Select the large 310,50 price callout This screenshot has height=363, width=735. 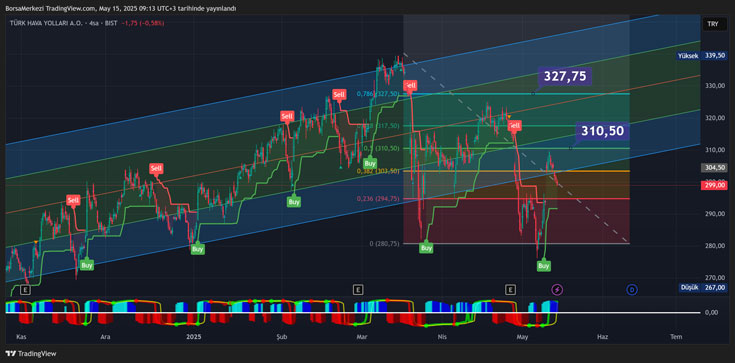pos(602,131)
